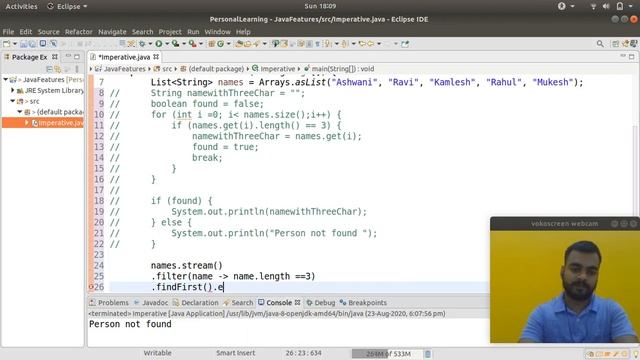Screen dimensions: 640x360
Task: Click the green Run button
Action: point(158,44)
